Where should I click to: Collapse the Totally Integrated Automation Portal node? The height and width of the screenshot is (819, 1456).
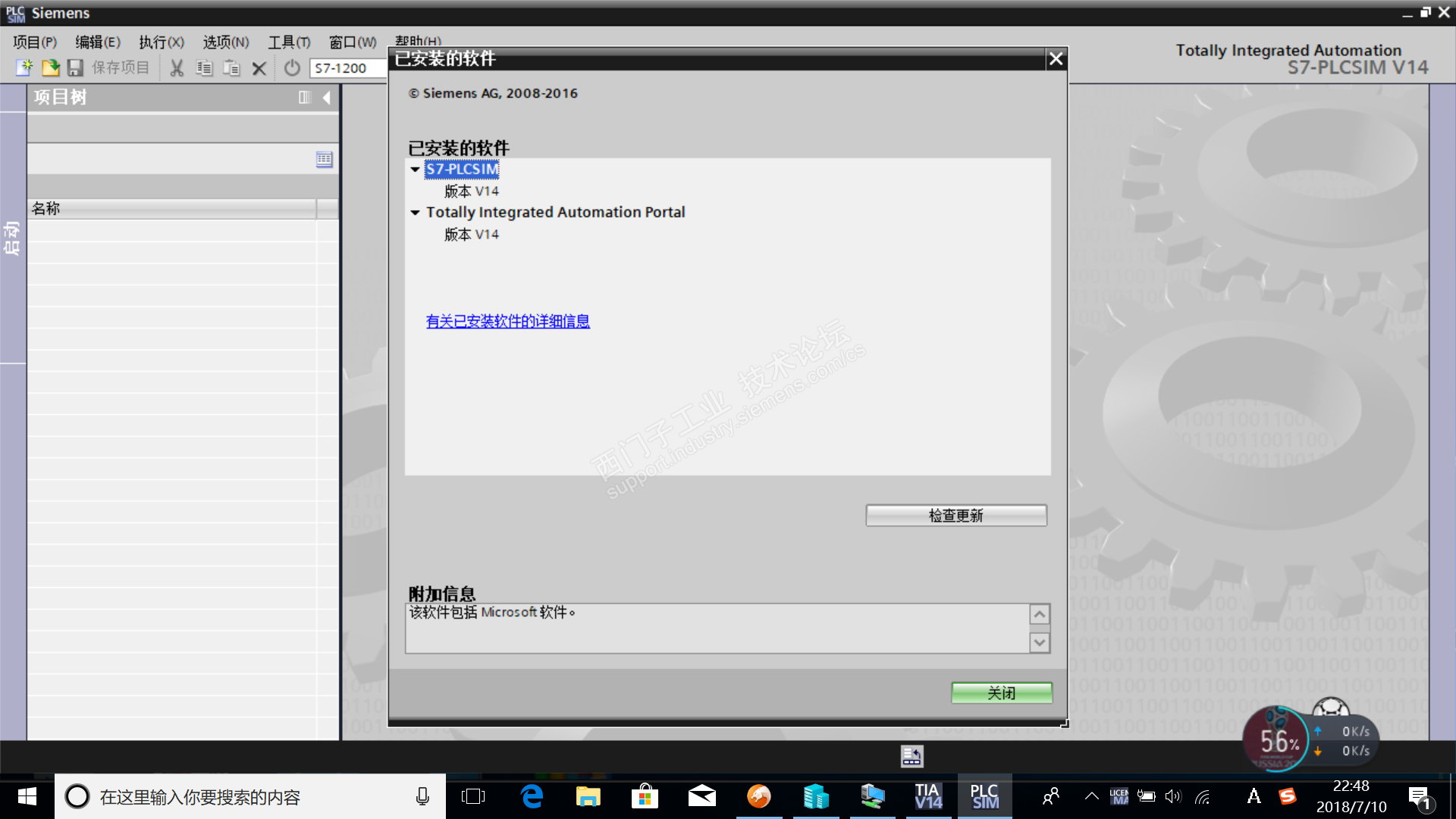(x=415, y=213)
